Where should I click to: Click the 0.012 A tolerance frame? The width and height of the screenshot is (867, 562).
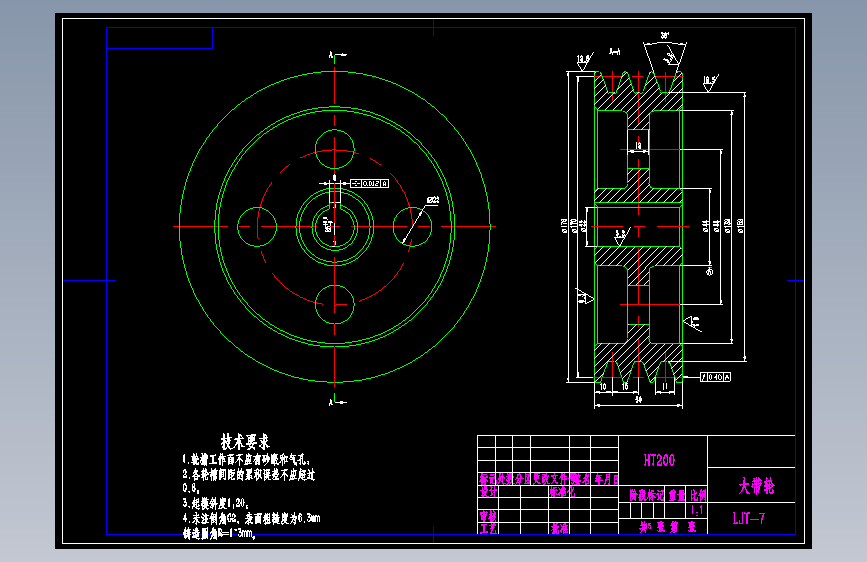pyautogui.click(x=369, y=183)
